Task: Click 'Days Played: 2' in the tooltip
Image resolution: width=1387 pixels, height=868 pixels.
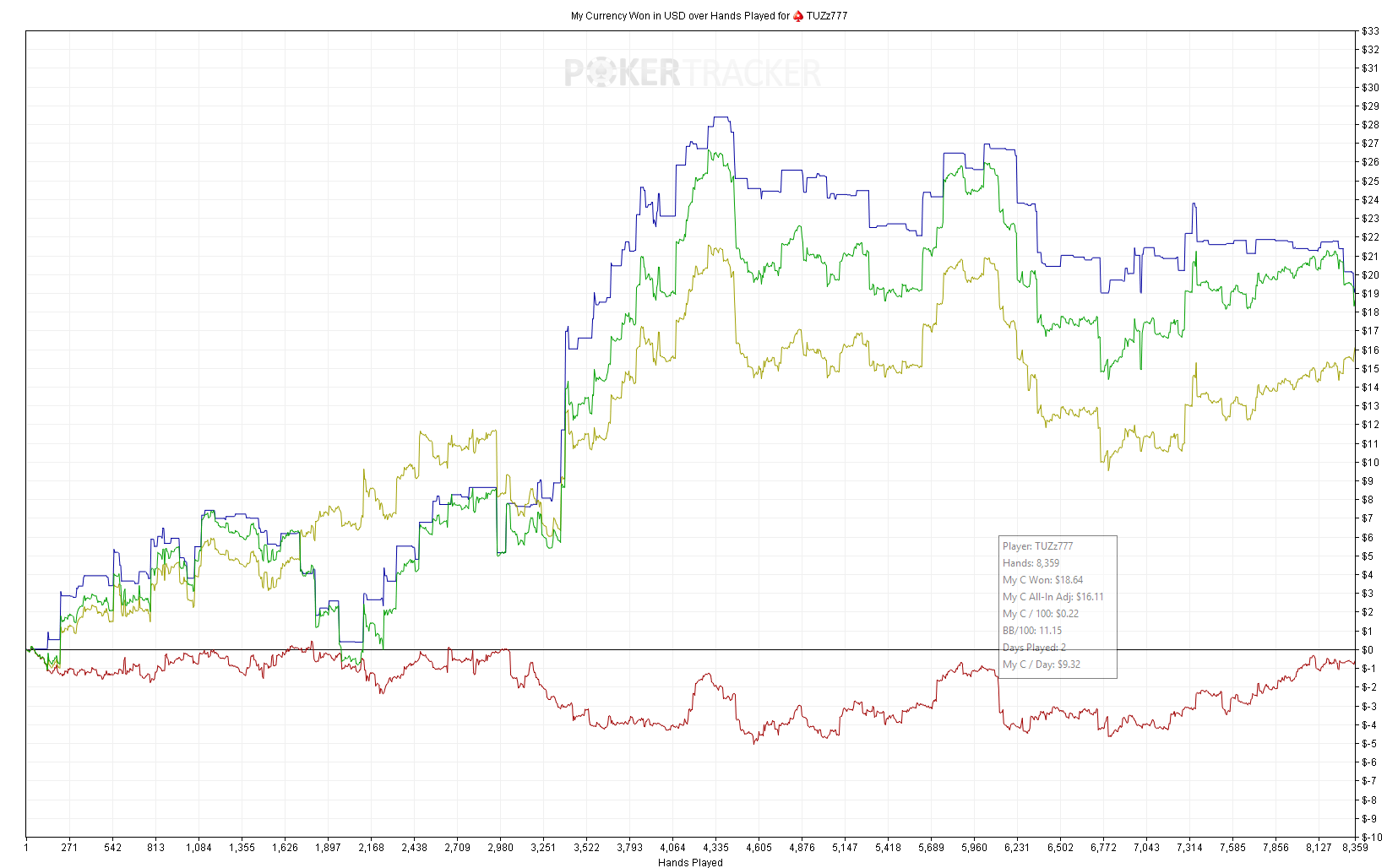Action: point(1034,648)
